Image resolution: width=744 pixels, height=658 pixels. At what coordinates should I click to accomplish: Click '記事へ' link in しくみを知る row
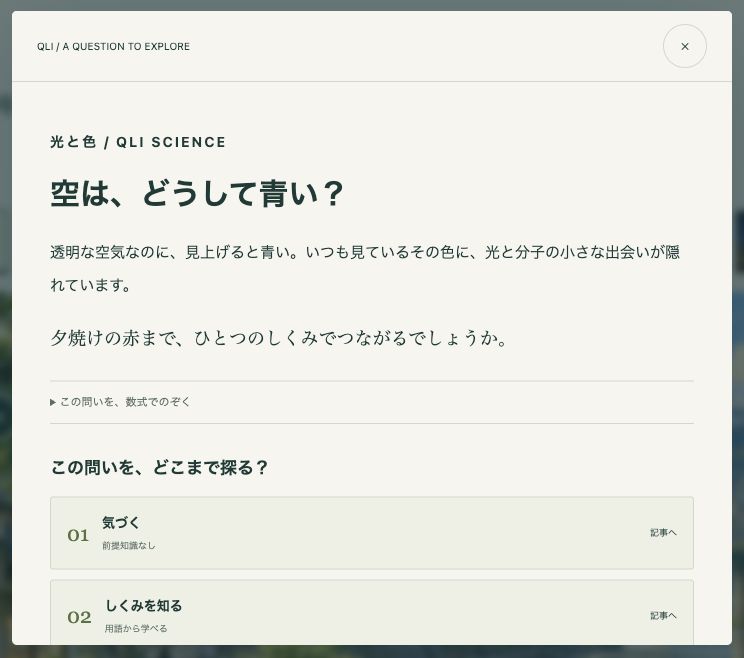coord(663,616)
